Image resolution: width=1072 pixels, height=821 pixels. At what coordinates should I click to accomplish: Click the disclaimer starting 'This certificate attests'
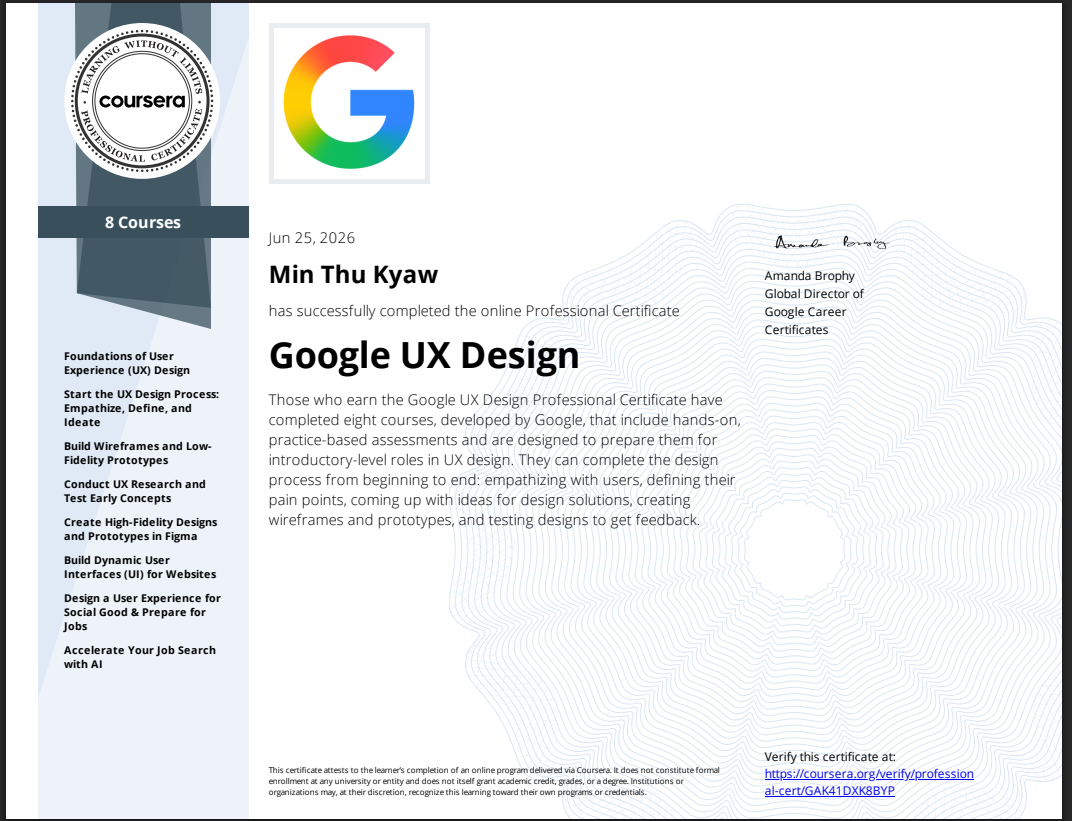pos(494,781)
